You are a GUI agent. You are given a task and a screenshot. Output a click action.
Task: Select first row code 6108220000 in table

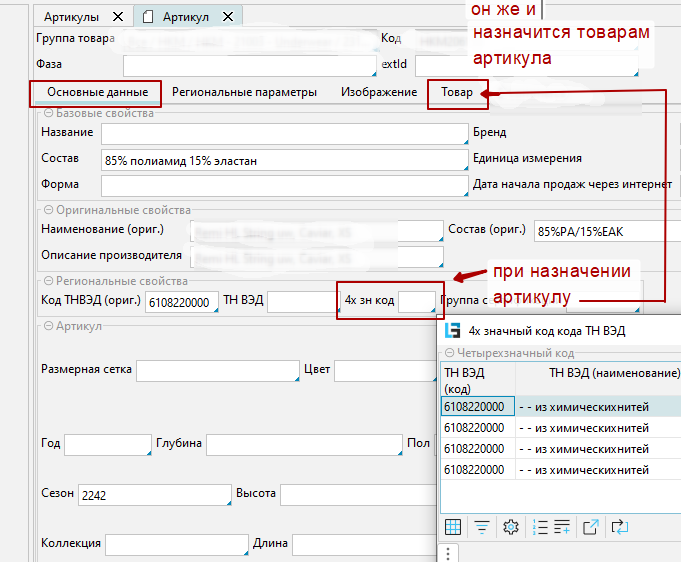coord(477,407)
